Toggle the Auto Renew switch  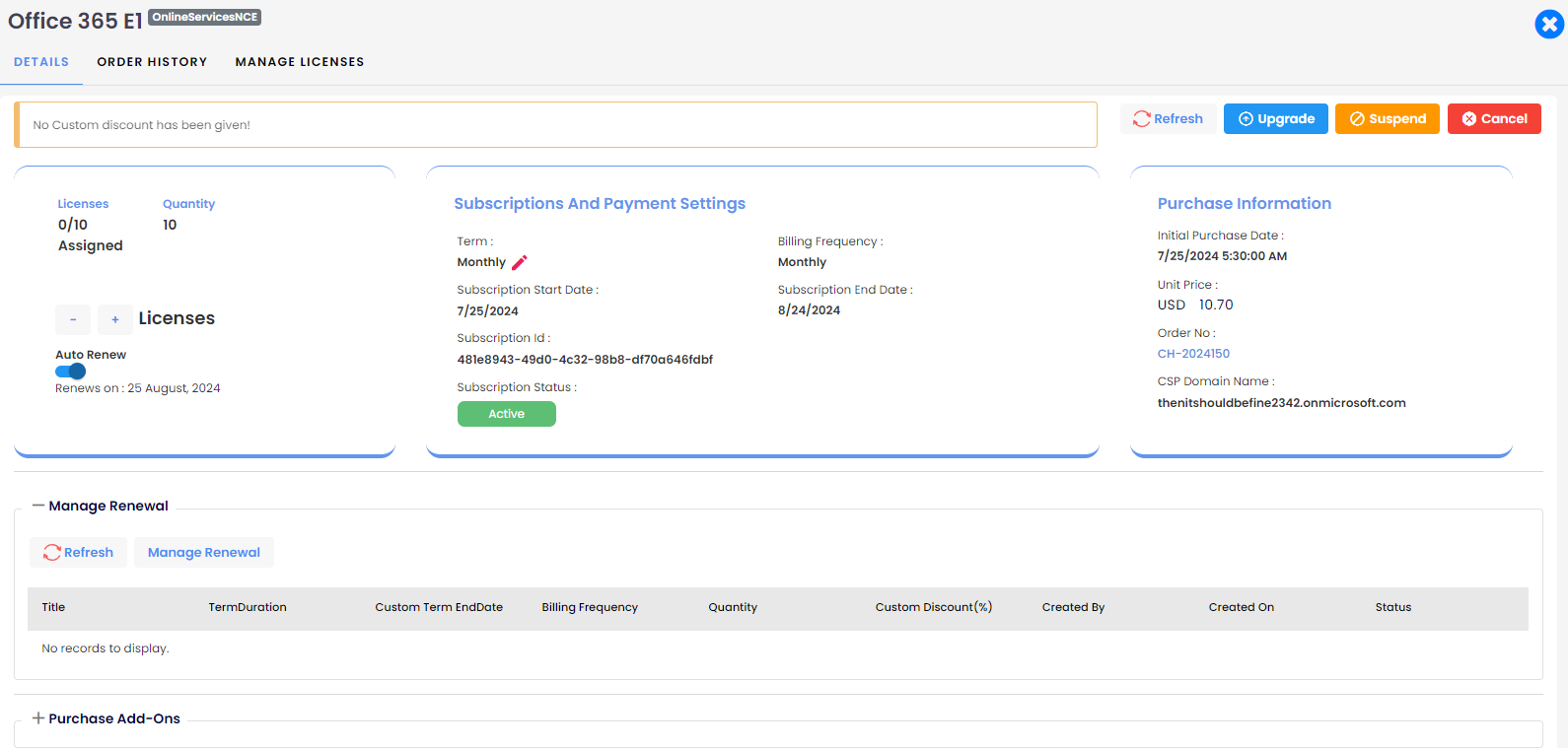coord(71,372)
